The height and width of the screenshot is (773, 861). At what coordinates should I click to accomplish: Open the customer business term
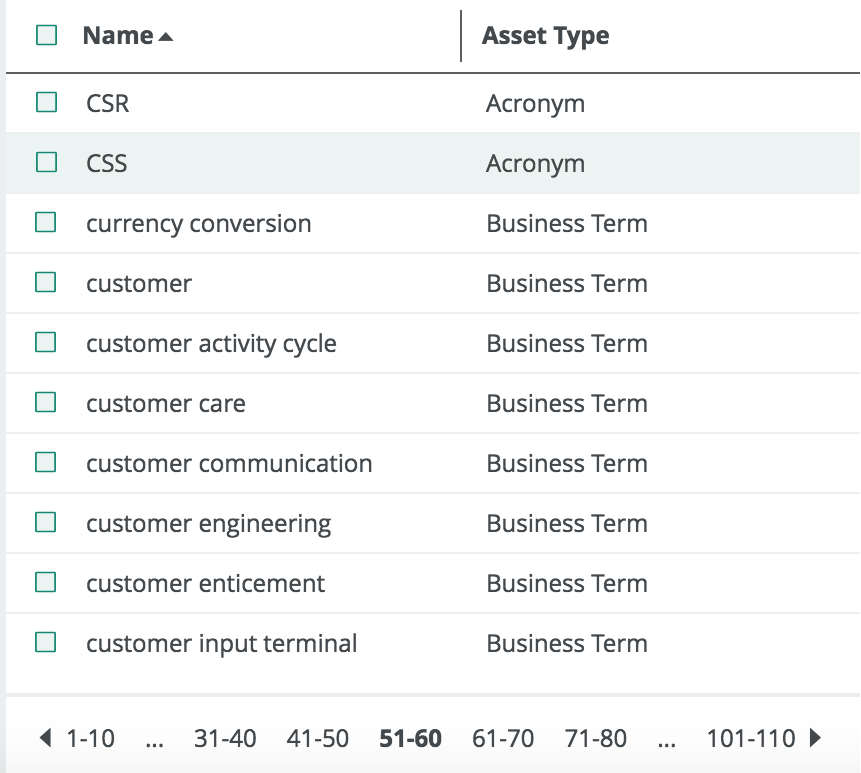pyautogui.click(x=138, y=283)
